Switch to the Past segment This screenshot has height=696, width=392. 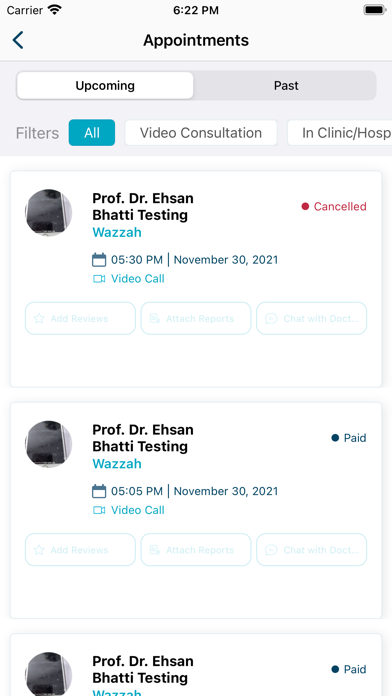286,85
